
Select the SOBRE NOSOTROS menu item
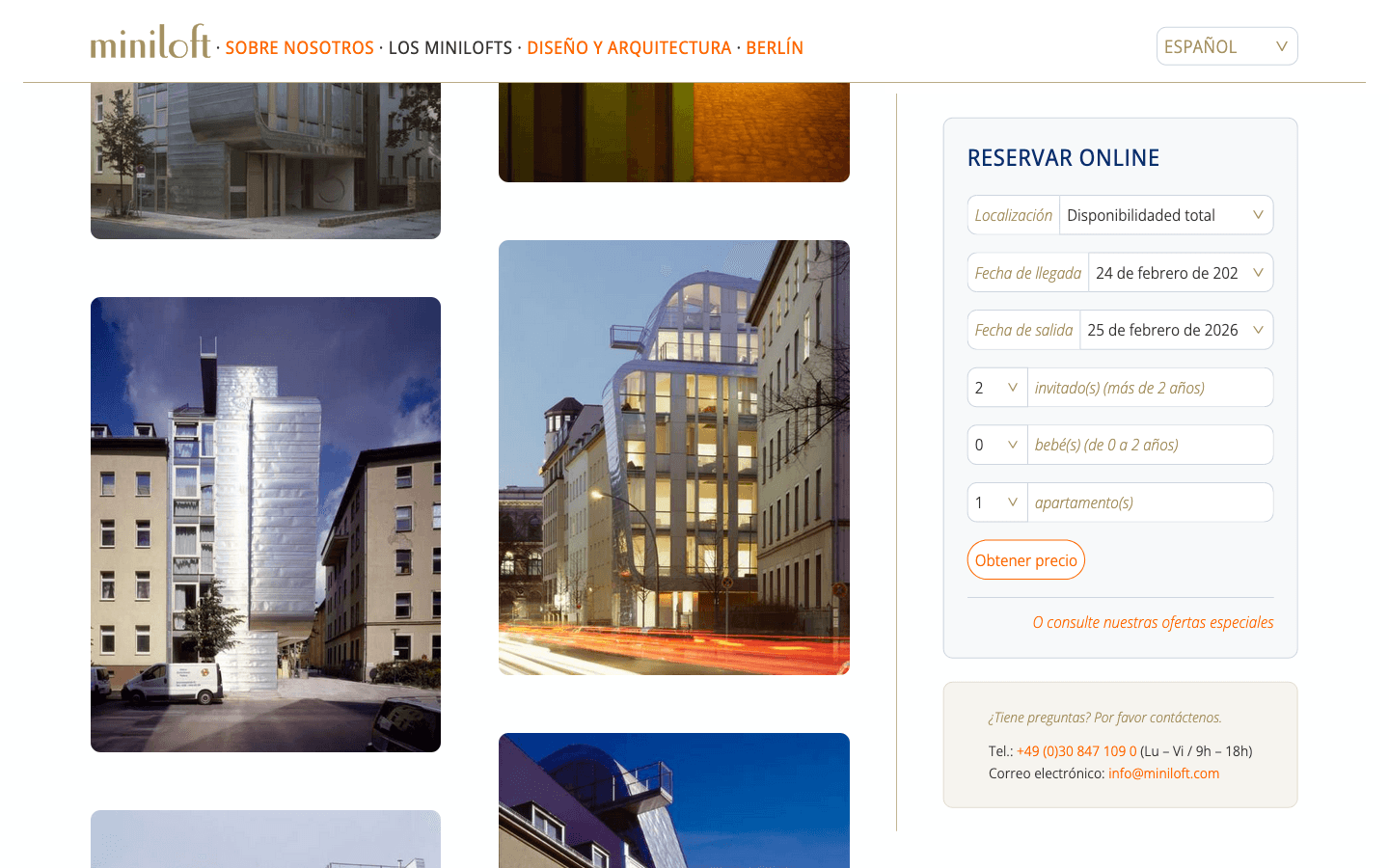point(299,46)
